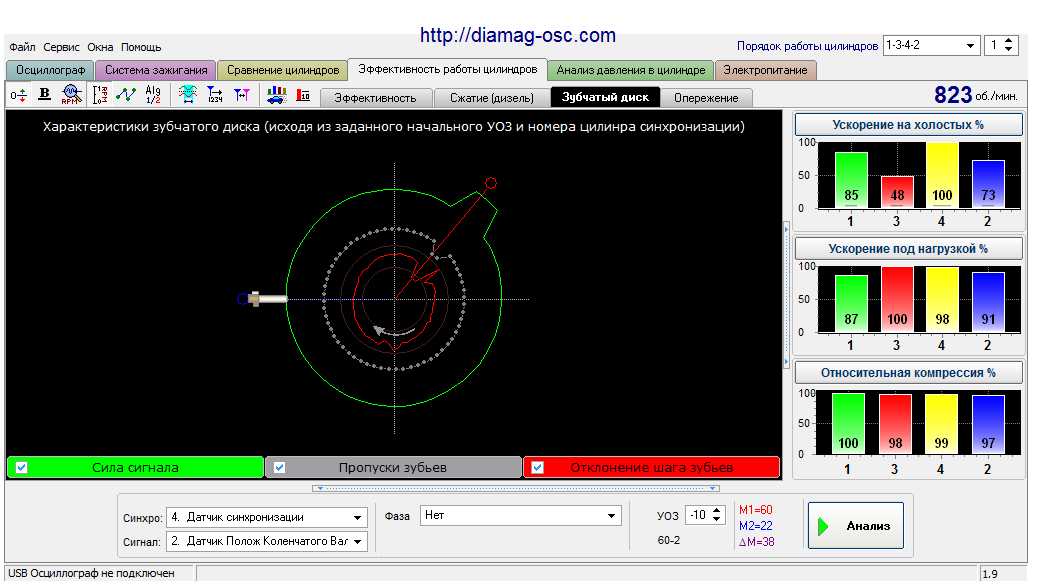This screenshot has width=1040, height=586.
Task: Select the Зубчатый диск sub-tab
Action: [605, 97]
